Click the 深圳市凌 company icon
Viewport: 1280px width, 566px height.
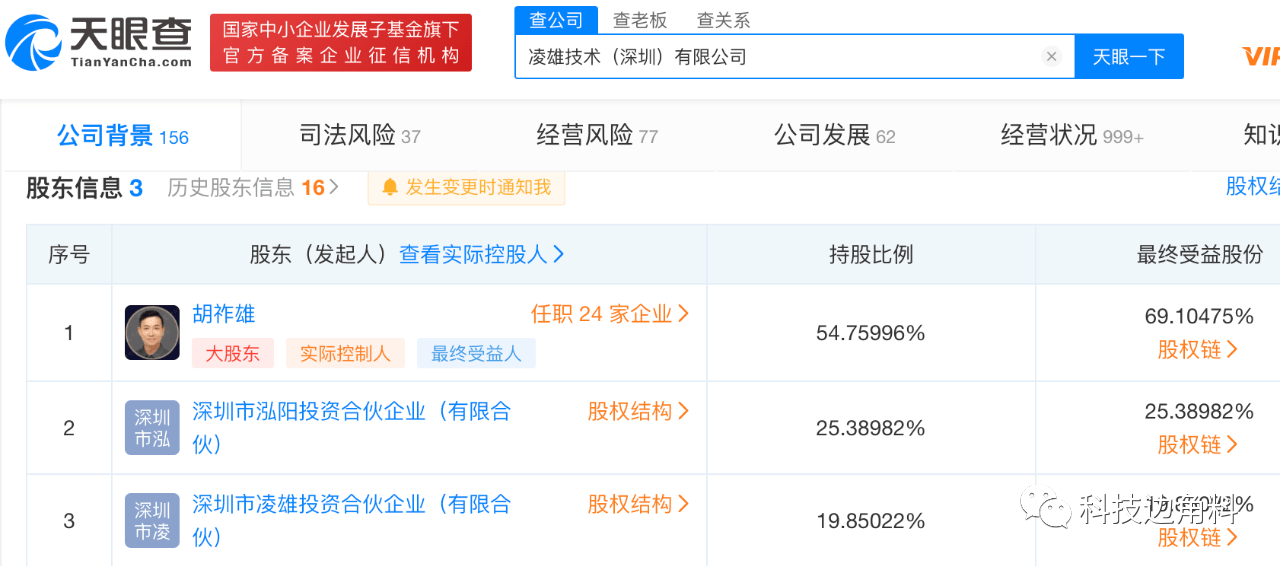(152, 521)
